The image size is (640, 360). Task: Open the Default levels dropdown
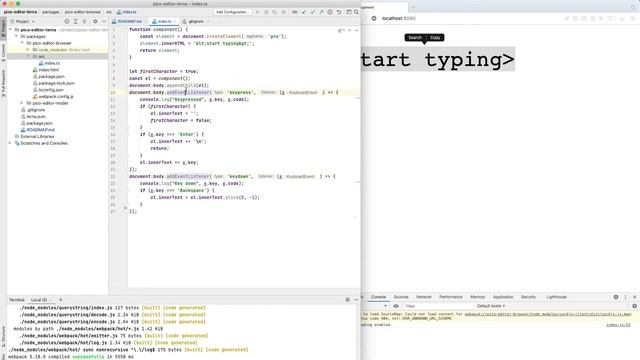pos(491,306)
